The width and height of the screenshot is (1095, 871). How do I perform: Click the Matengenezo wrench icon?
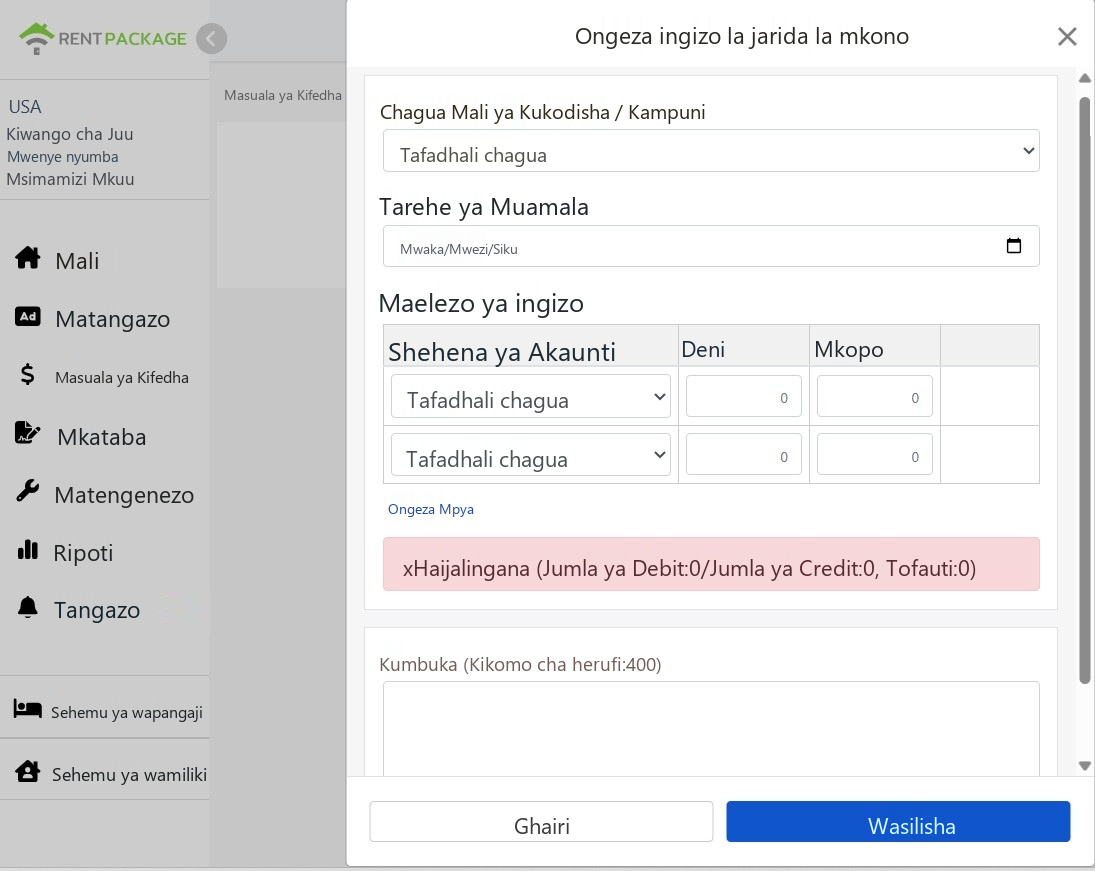coord(28,492)
